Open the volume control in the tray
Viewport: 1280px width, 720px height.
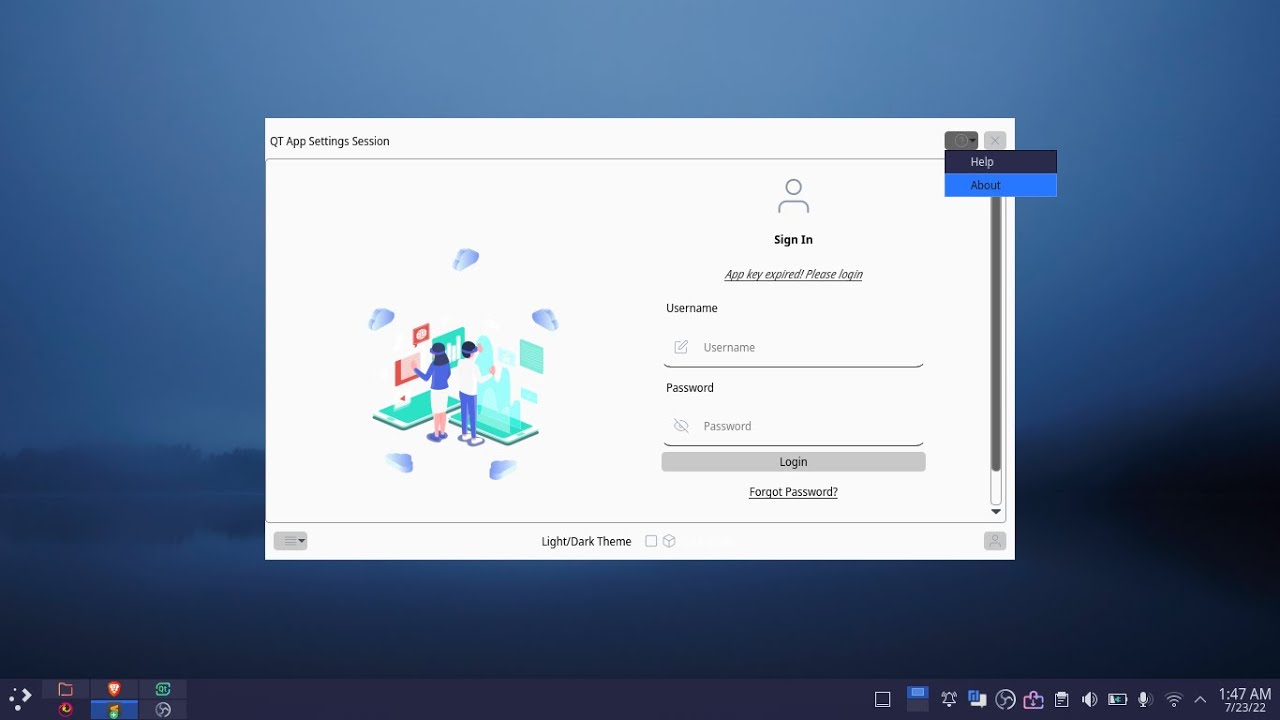pyautogui.click(x=1090, y=699)
